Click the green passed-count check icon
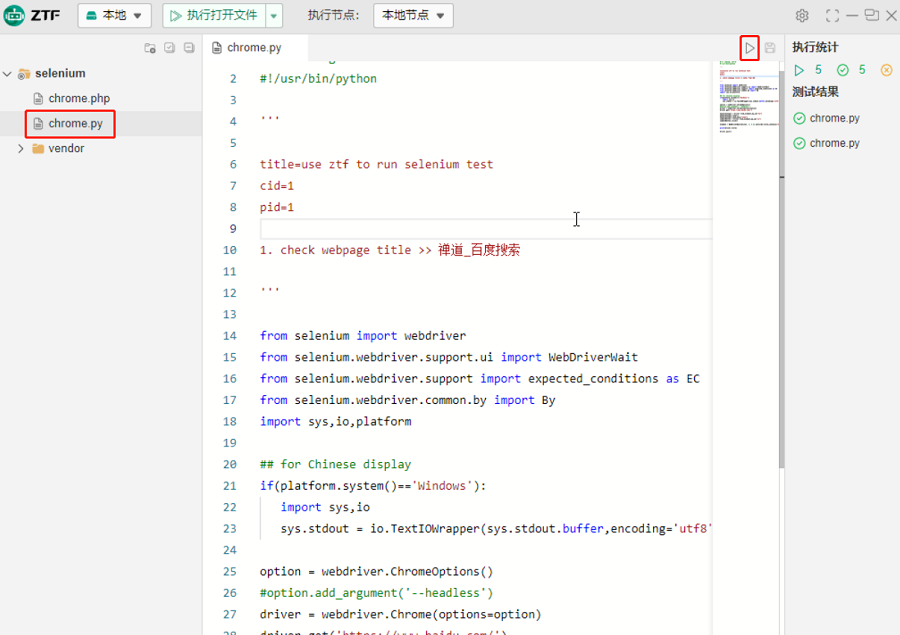Screen dimensions: 900x635 tap(843, 70)
